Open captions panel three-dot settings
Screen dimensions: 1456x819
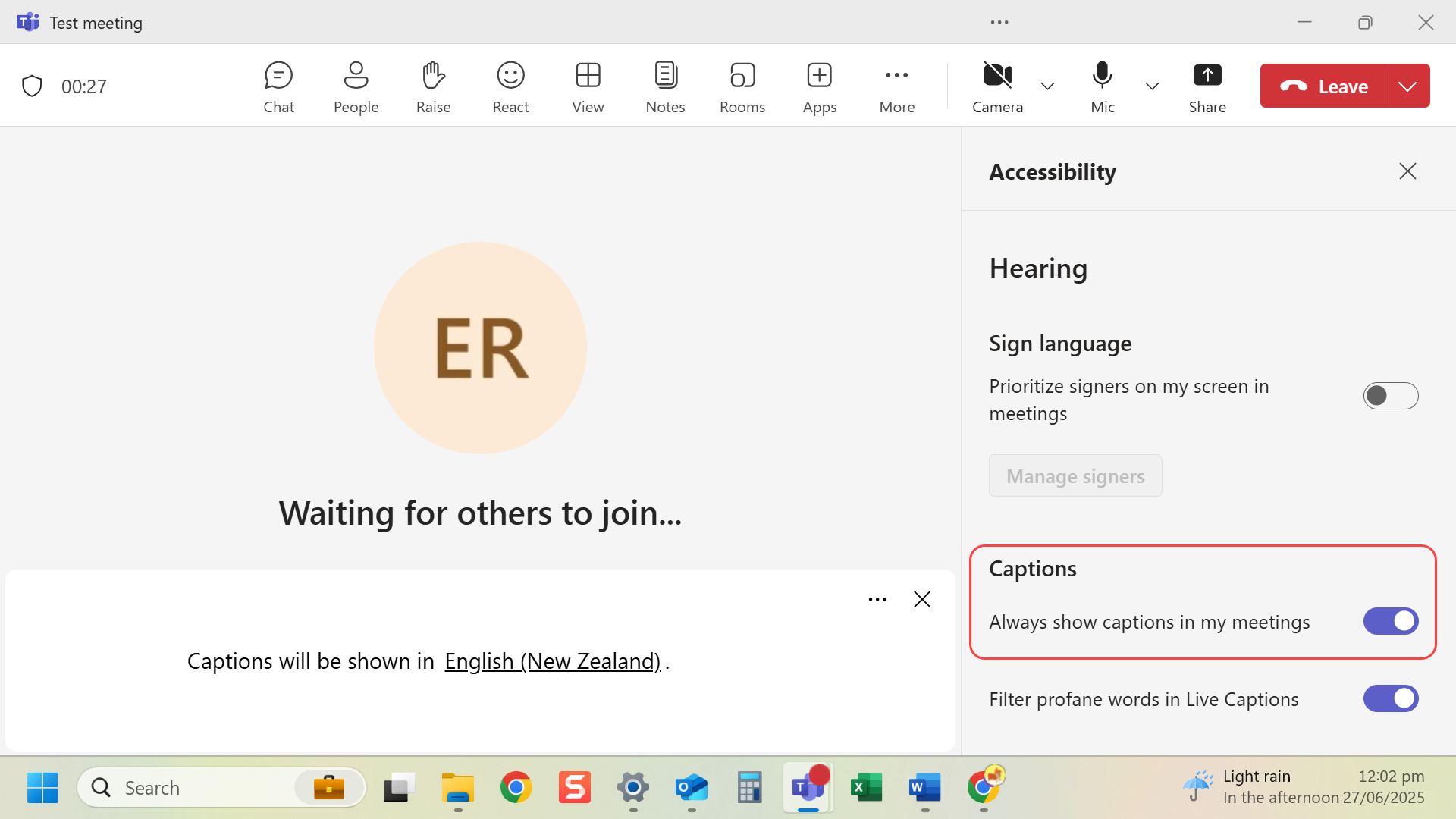pyautogui.click(x=877, y=599)
